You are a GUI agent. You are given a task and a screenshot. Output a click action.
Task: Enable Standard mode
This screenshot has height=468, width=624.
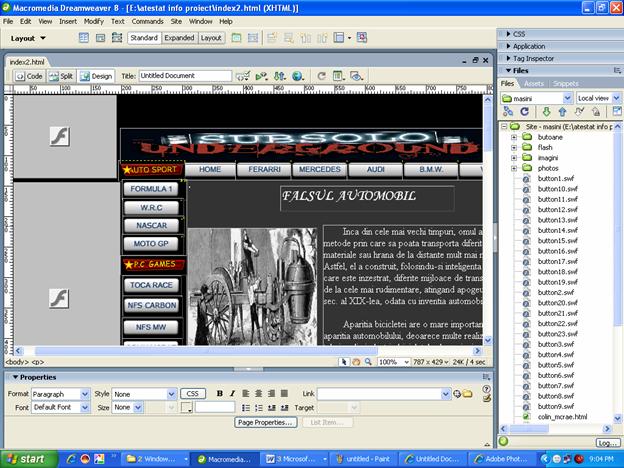click(144, 38)
